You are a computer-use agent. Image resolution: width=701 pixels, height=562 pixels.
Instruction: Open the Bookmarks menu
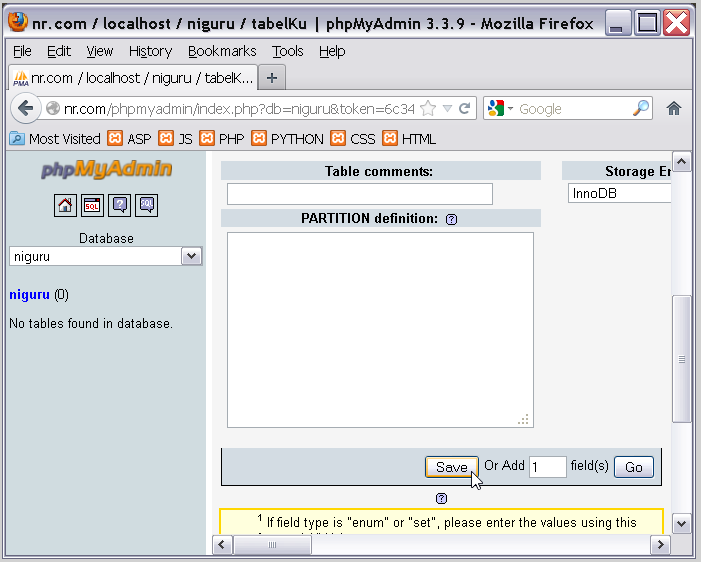(222, 51)
